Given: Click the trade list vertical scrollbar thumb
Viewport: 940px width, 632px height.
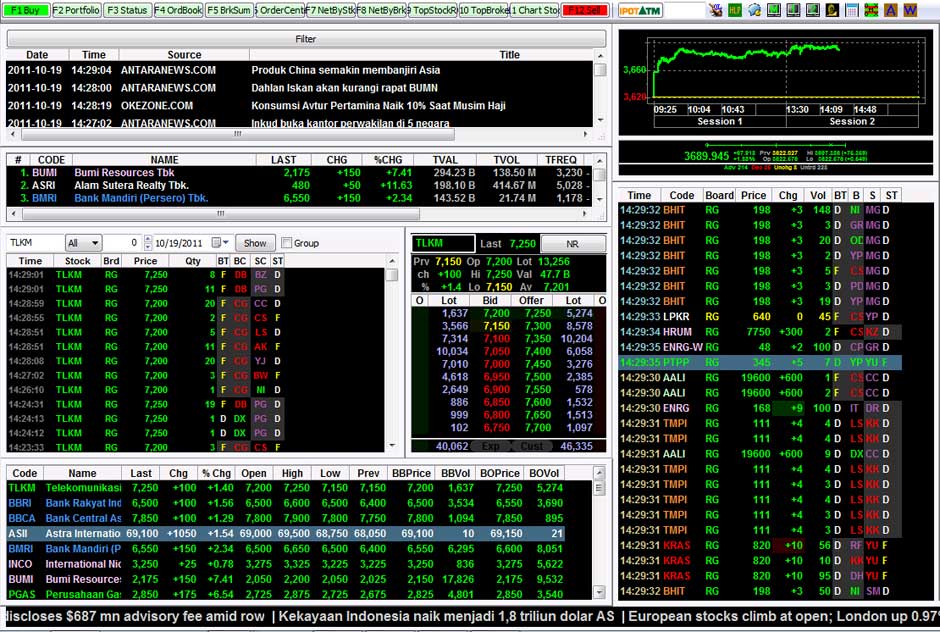Looking at the screenshot, I should pyautogui.click(x=392, y=275).
